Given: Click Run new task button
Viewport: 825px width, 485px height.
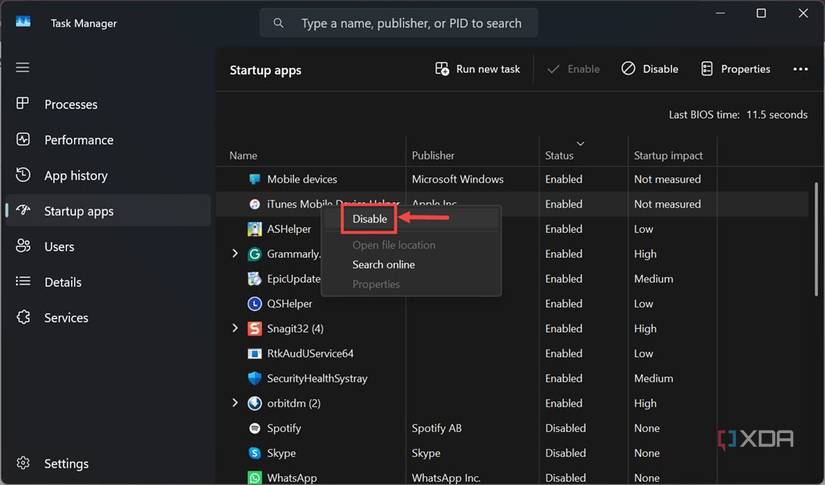Looking at the screenshot, I should point(477,69).
